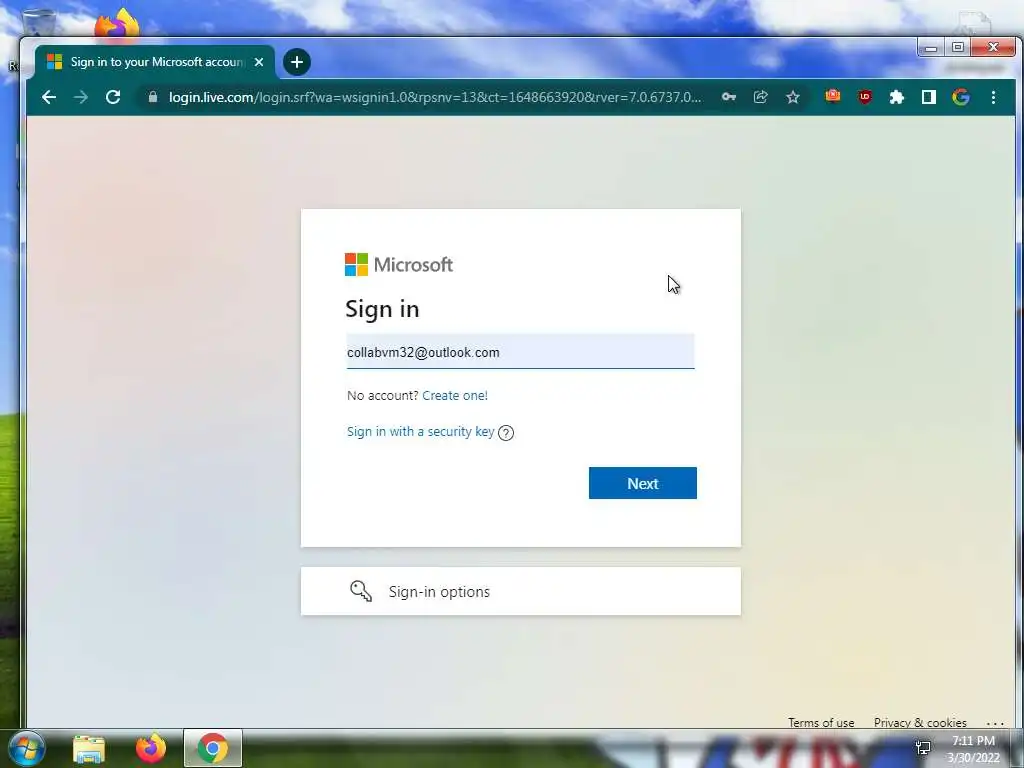This screenshot has height=768, width=1024.
Task: Click the Microsoft logo
Action: coord(398,264)
